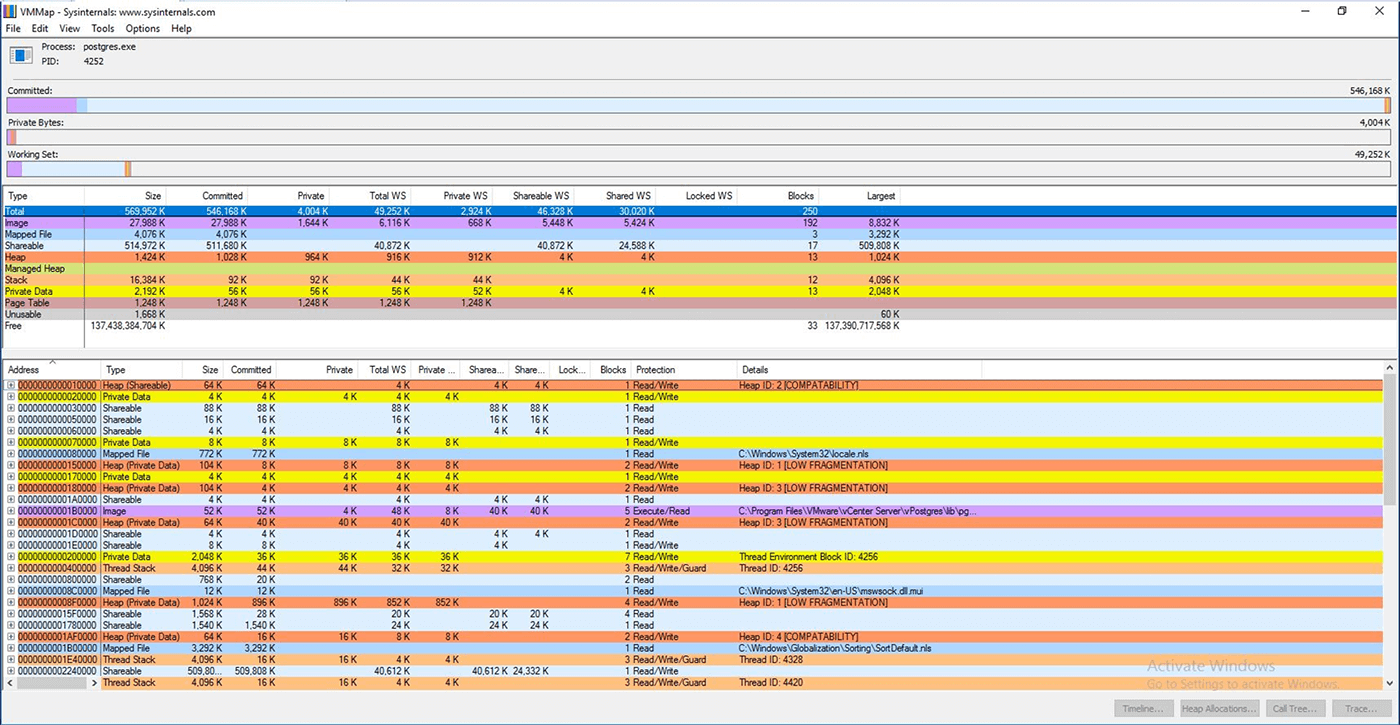Expand the Mapped File entry for locale.nls
This screenshot has width=1400, height=725.
point(9,454)
